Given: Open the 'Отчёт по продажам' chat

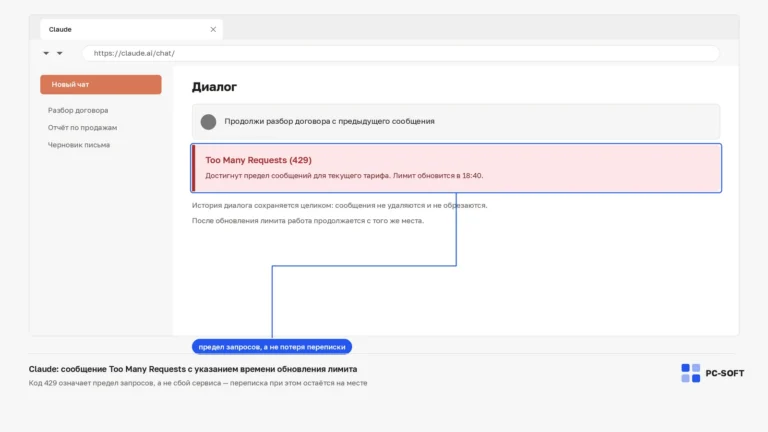Looking at the screenshot, I should point(82,127).
